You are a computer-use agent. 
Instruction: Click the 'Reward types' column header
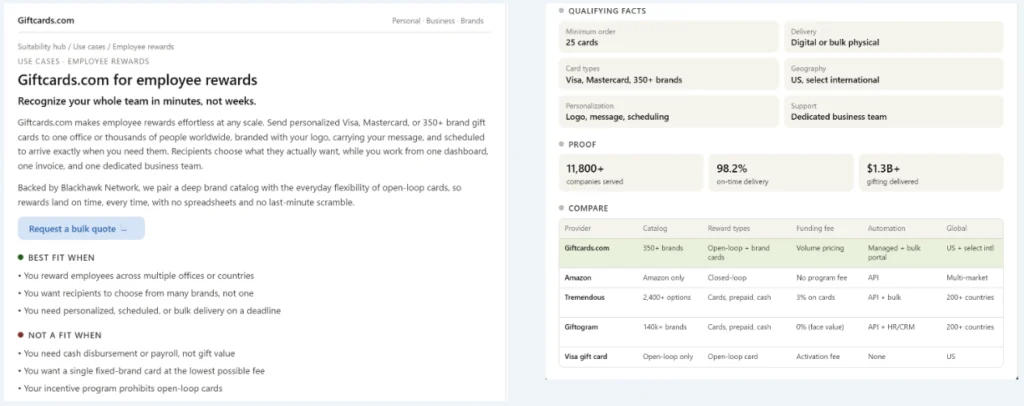tap(729, 228)
